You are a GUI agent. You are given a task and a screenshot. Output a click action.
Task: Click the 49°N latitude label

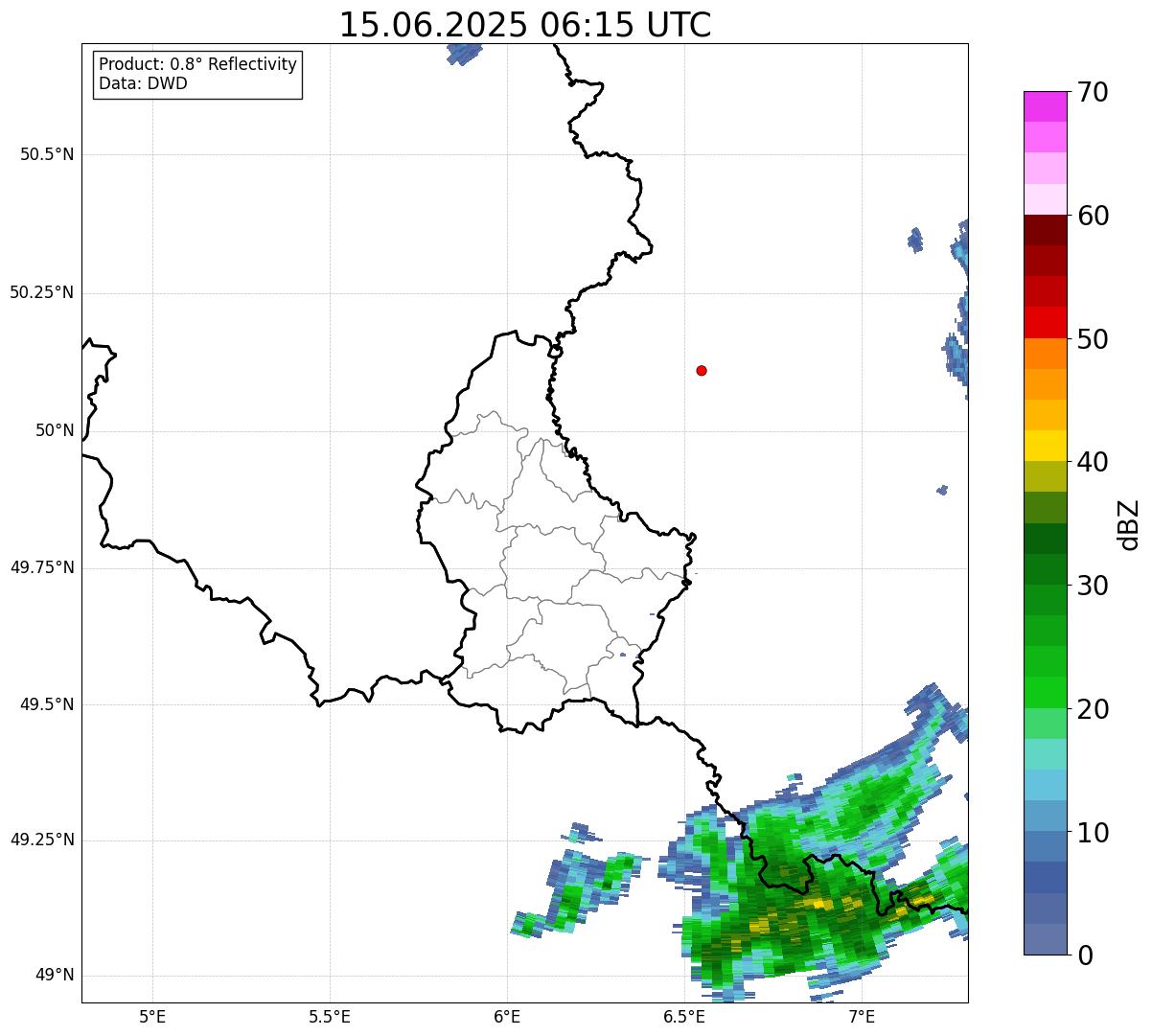click(x=55, y=976)
